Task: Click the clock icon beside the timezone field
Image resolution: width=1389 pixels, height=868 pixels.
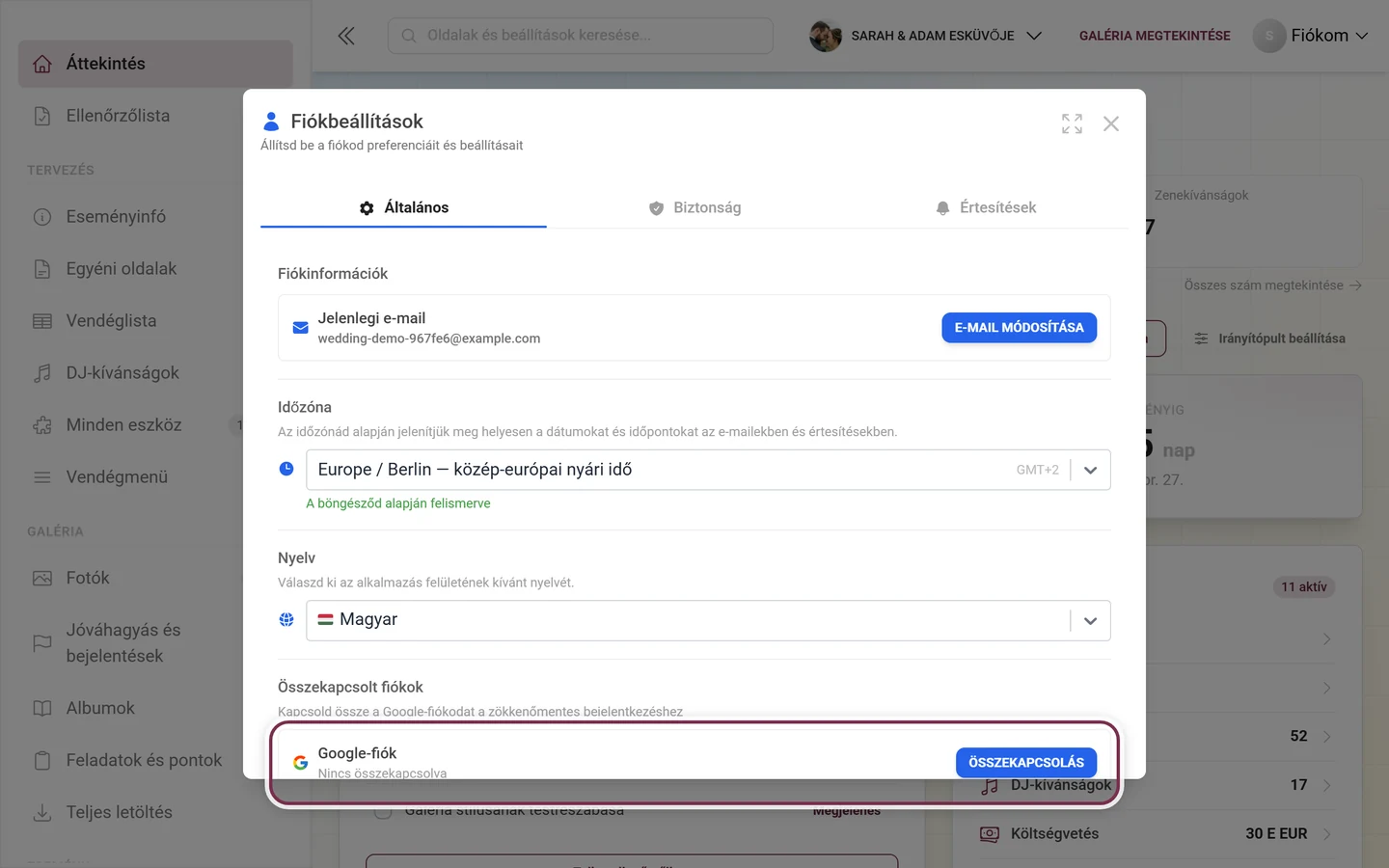Action: point(286,469)
